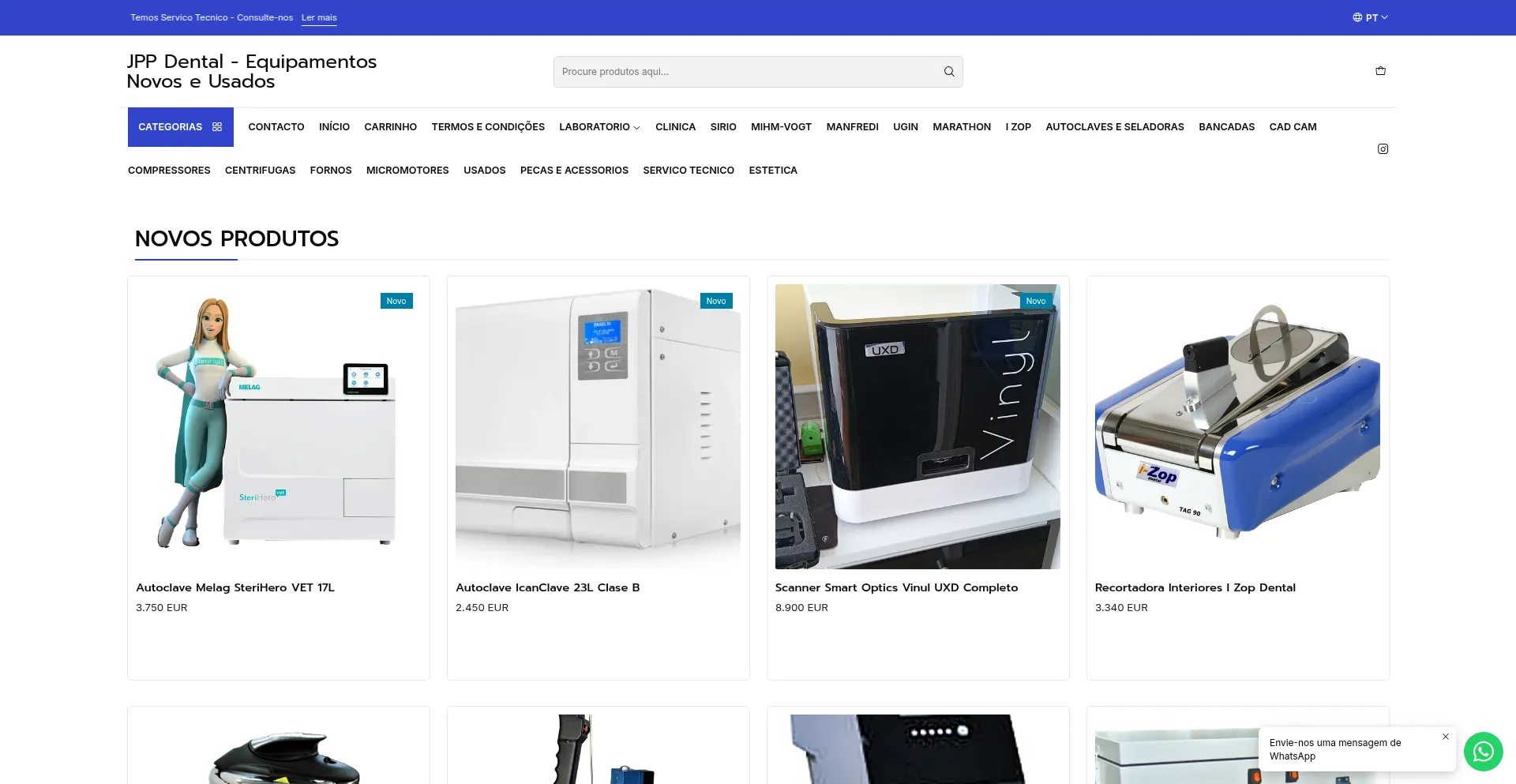1516x784 pixels.
Task: Open the Contacto menu item
Action: (x=276, y=127)
